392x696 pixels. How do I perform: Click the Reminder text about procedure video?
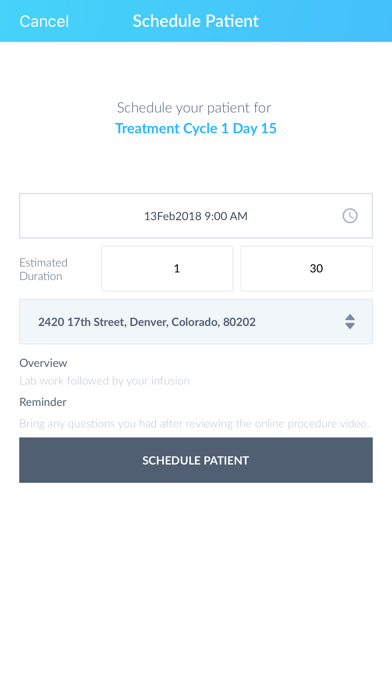pos(194,423)
